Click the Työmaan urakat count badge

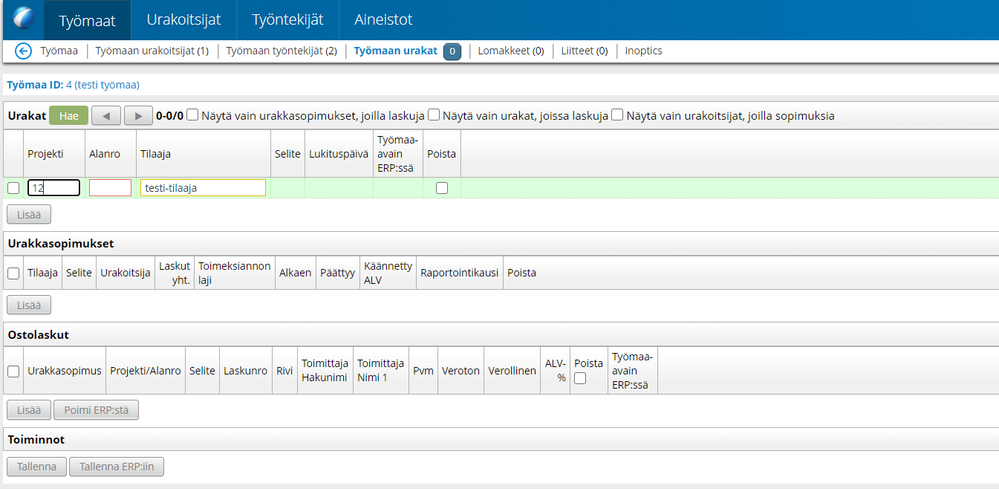(x=452, y=52)
